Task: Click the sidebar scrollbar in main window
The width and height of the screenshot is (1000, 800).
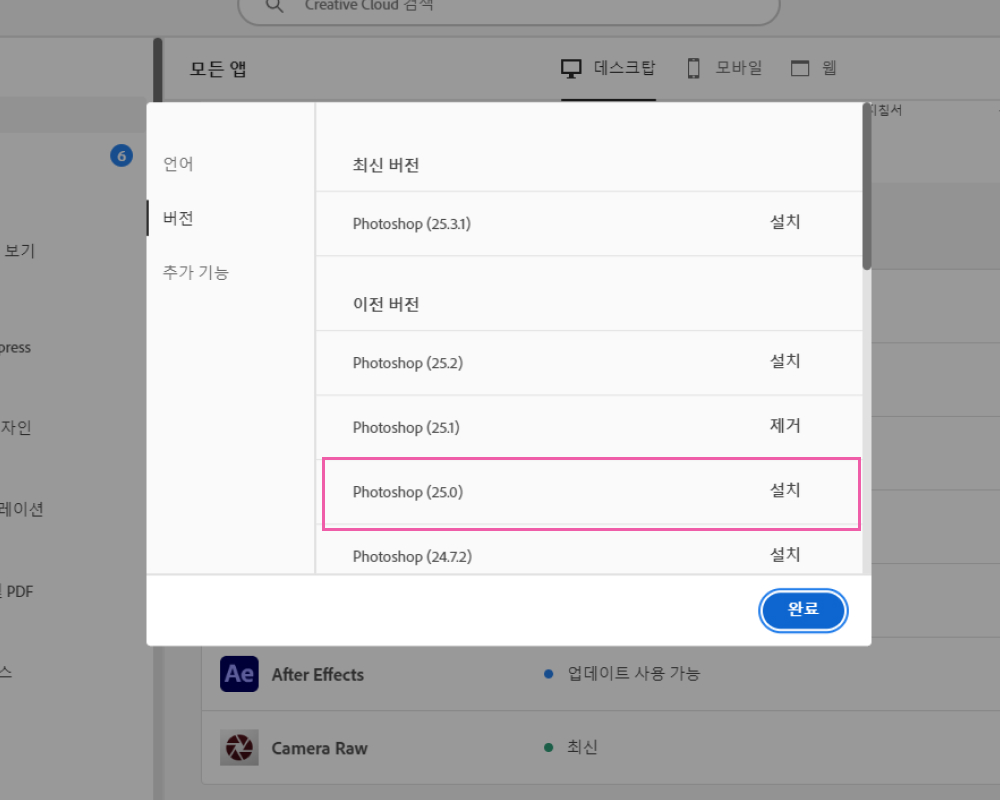Action: coord(158,70)
